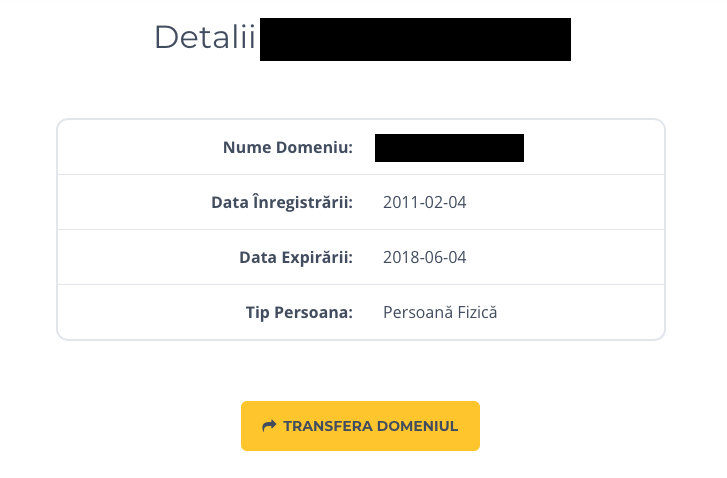This screenshot has height=478, width=727.
Task: Click the Data Înregistrării label
Action: (282, 203)
